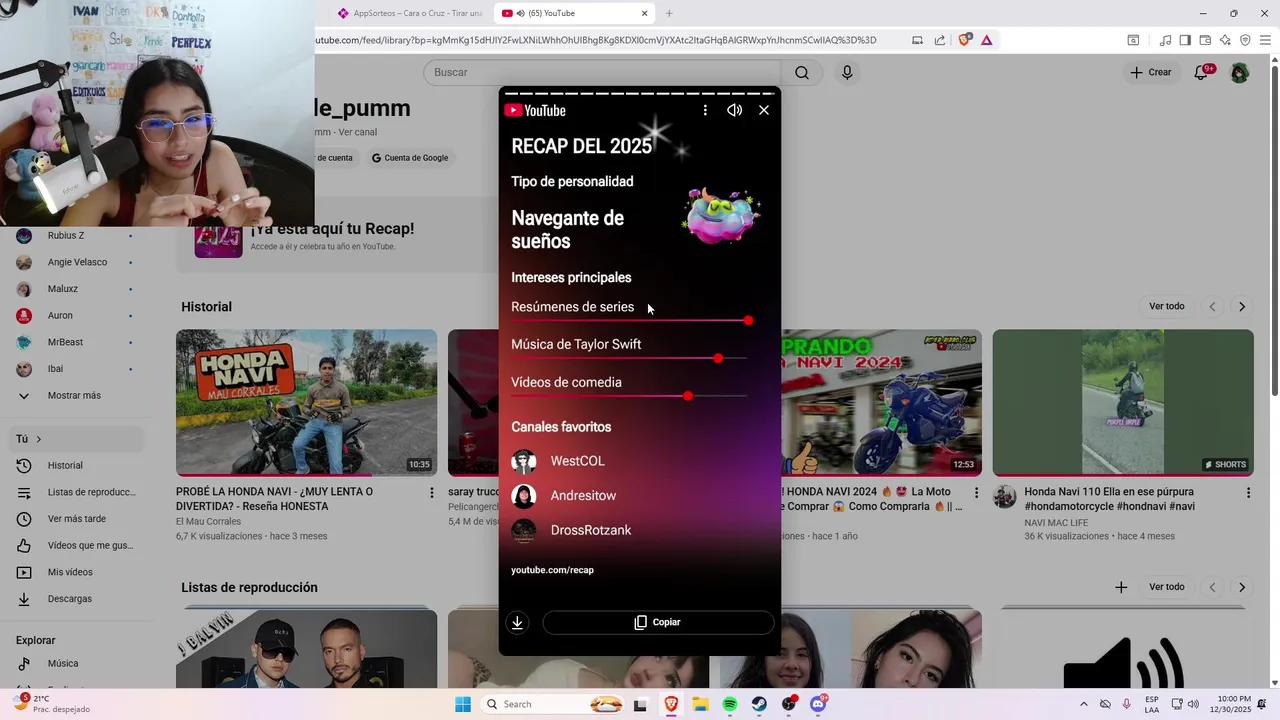Viewport: 1280px width, 720px height.
Task: Click Ver todo next to Historial
Action: (1166, 306)
